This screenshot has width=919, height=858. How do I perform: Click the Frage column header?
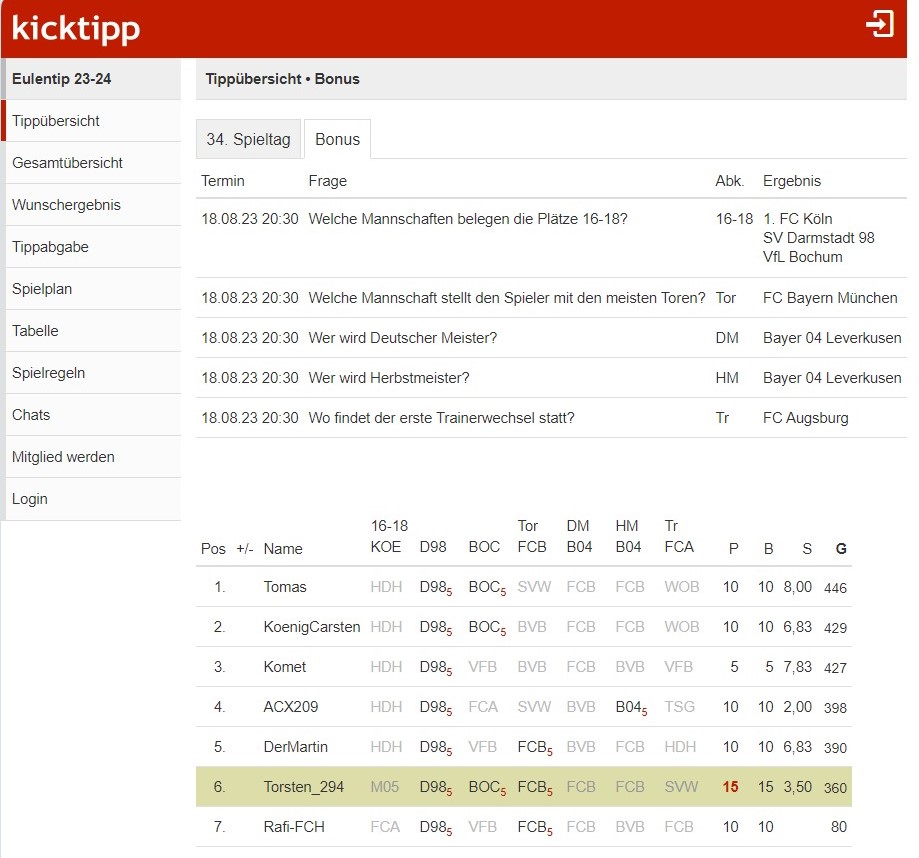[x=328, y=181]
